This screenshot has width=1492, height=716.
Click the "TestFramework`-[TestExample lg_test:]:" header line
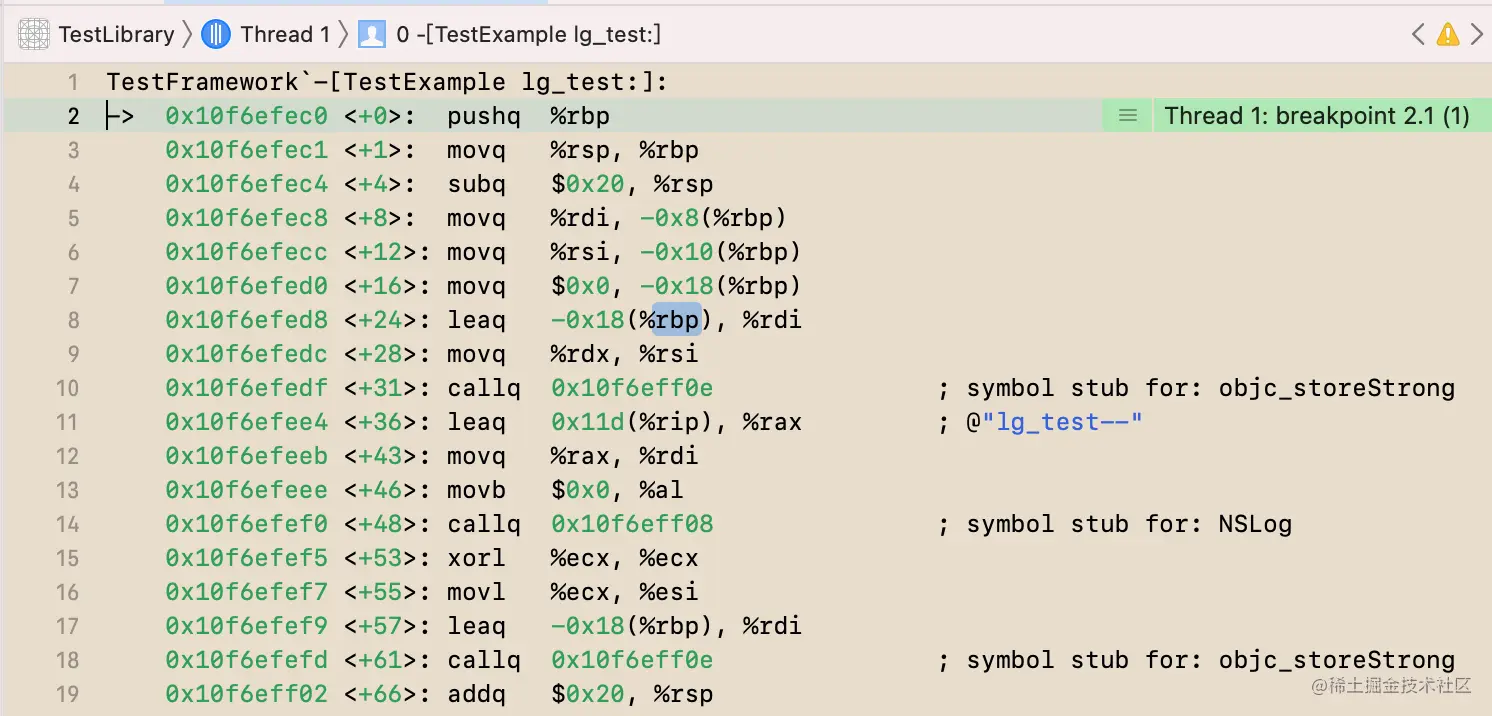click(387, 82)
